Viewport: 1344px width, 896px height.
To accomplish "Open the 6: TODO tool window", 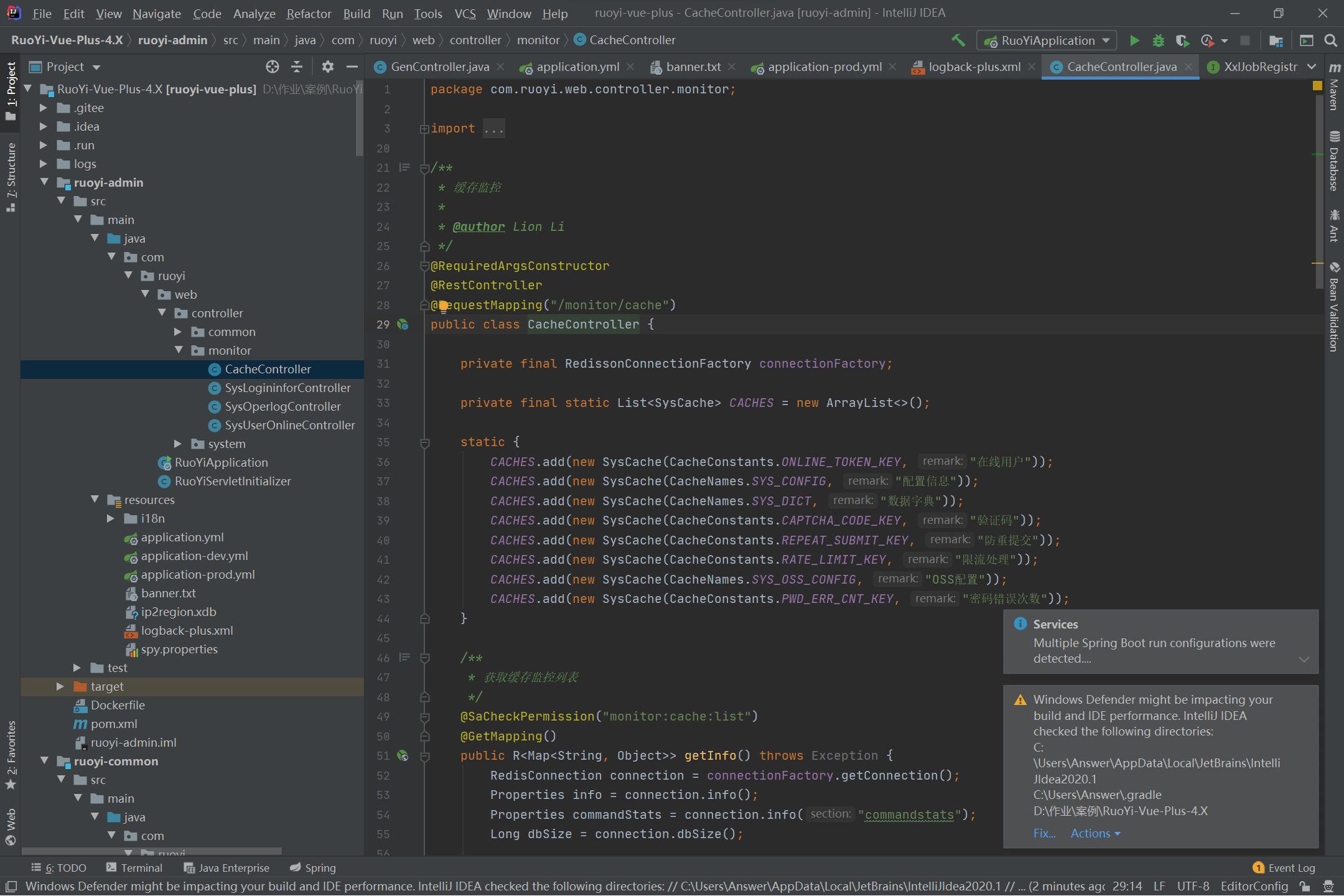I will [59, 867].
